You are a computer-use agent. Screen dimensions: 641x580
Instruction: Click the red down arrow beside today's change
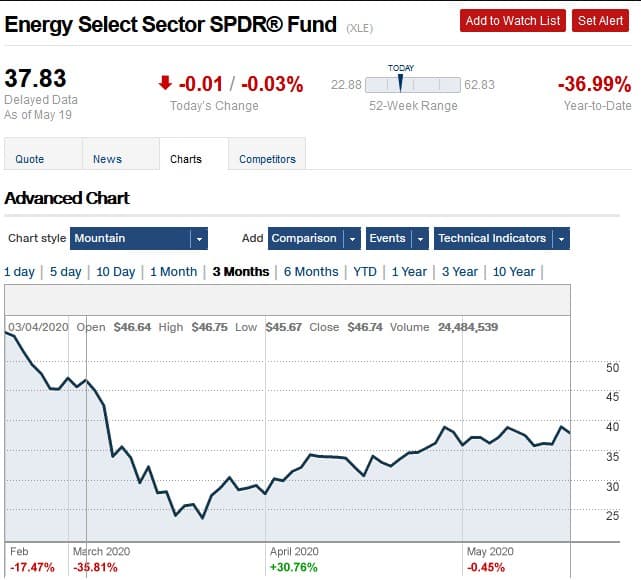(165, 84)
